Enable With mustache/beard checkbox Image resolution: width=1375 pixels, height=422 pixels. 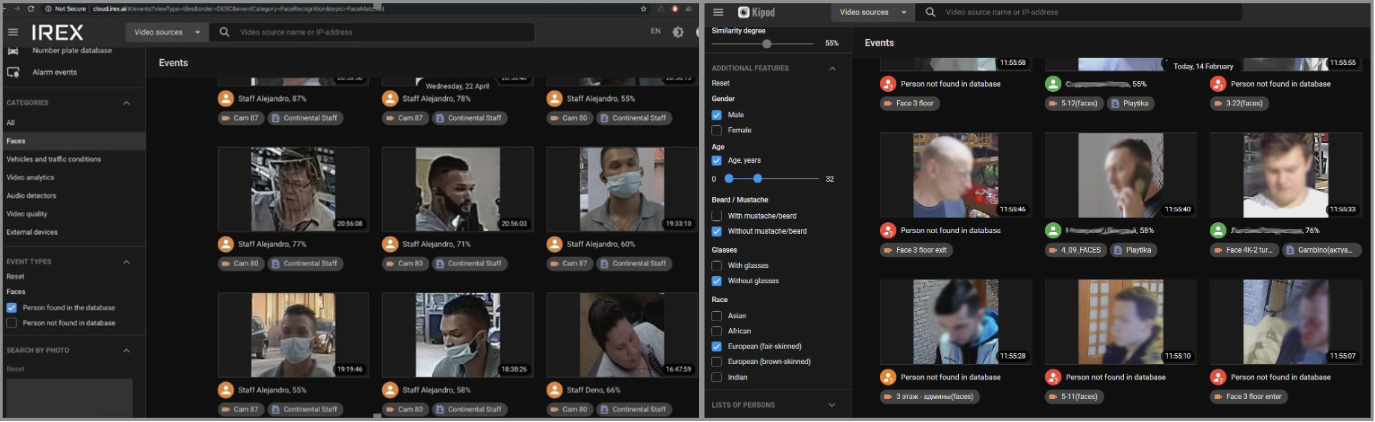[x=716, y=216]
